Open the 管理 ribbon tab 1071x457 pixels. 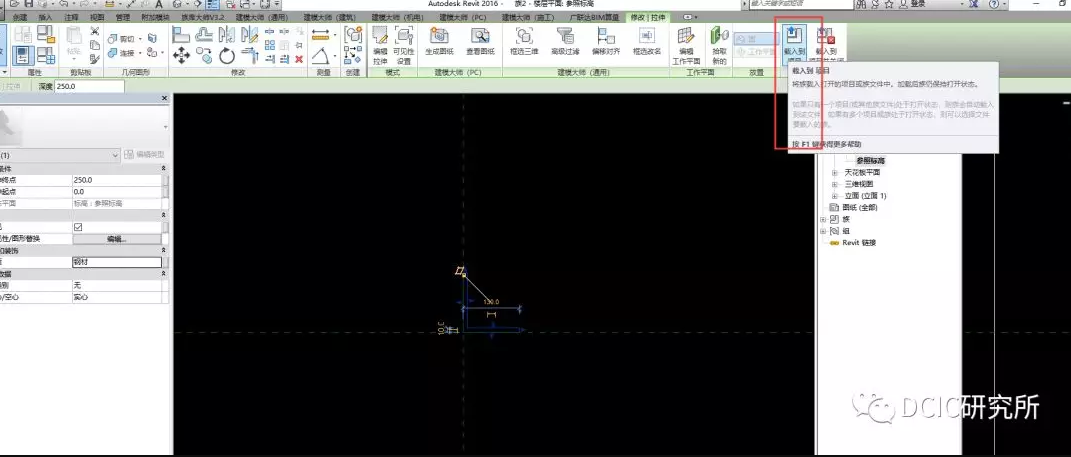coord(123,17)
